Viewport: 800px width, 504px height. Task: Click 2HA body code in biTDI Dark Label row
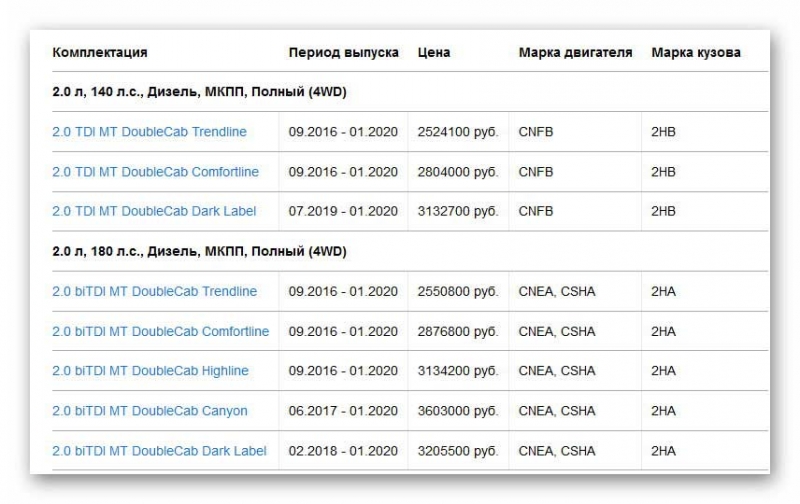point(663,451)
